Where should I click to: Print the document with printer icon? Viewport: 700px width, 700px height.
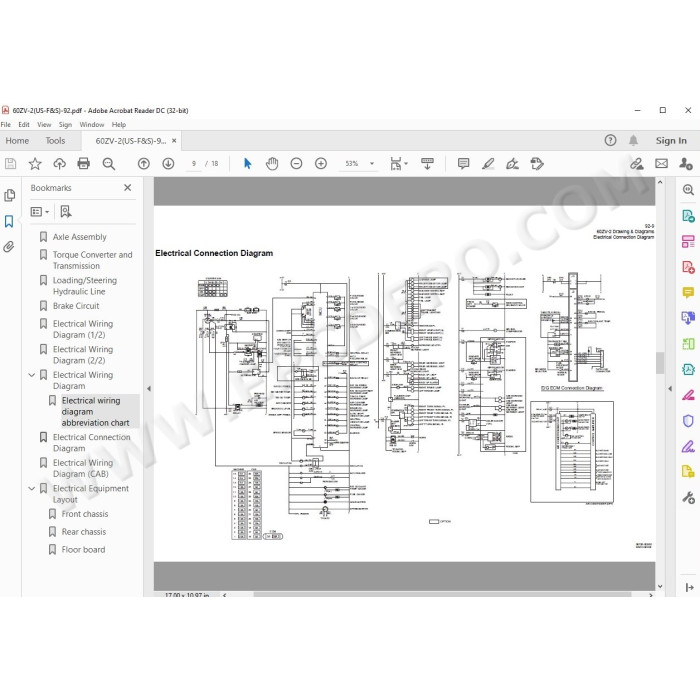83,164
